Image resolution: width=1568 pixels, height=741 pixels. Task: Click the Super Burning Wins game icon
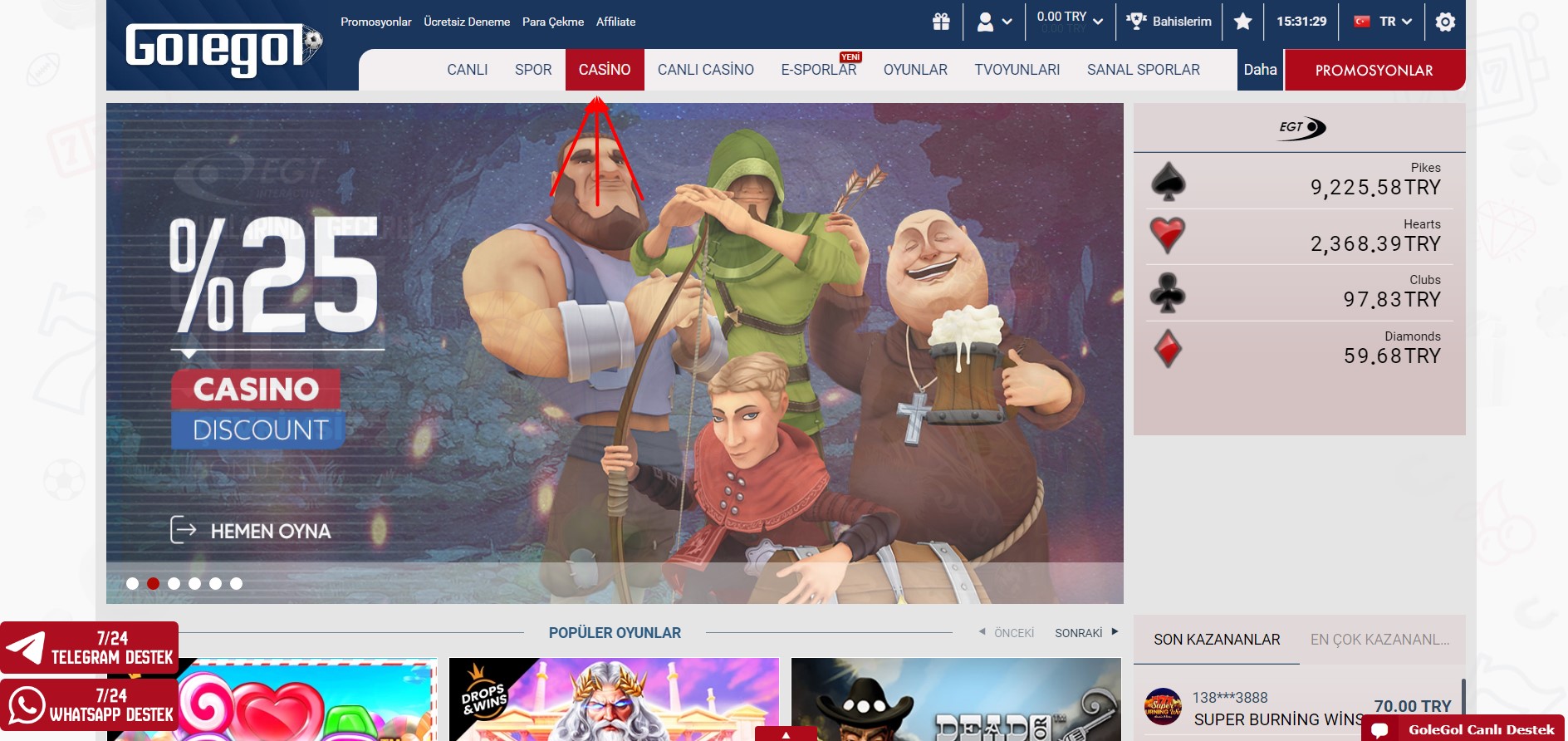point(1163,707)
